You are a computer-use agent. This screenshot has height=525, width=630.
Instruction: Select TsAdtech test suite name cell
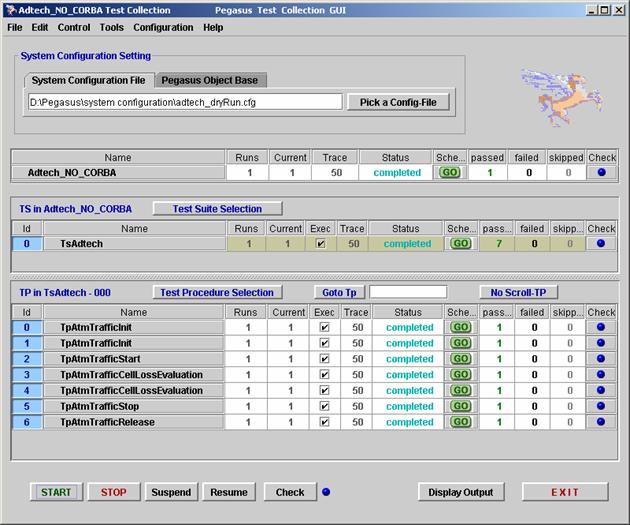pos(135,244)
